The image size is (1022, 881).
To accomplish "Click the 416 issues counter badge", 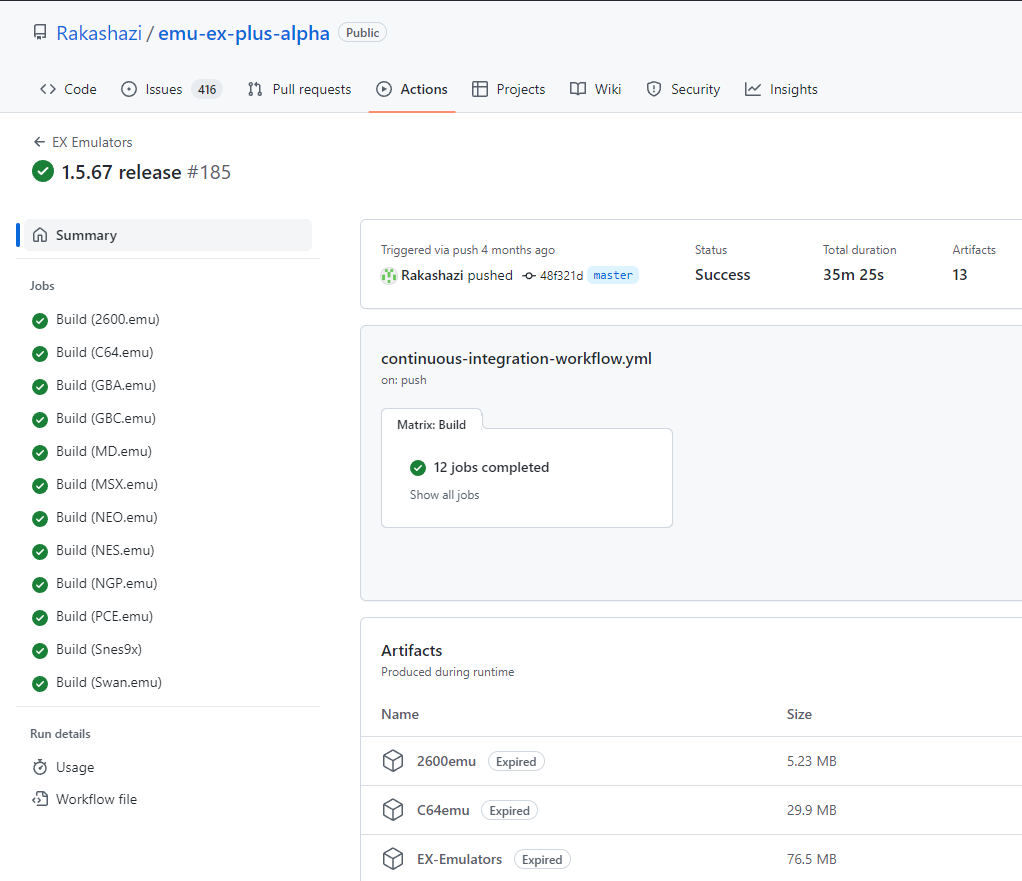I will pos(207,89).
